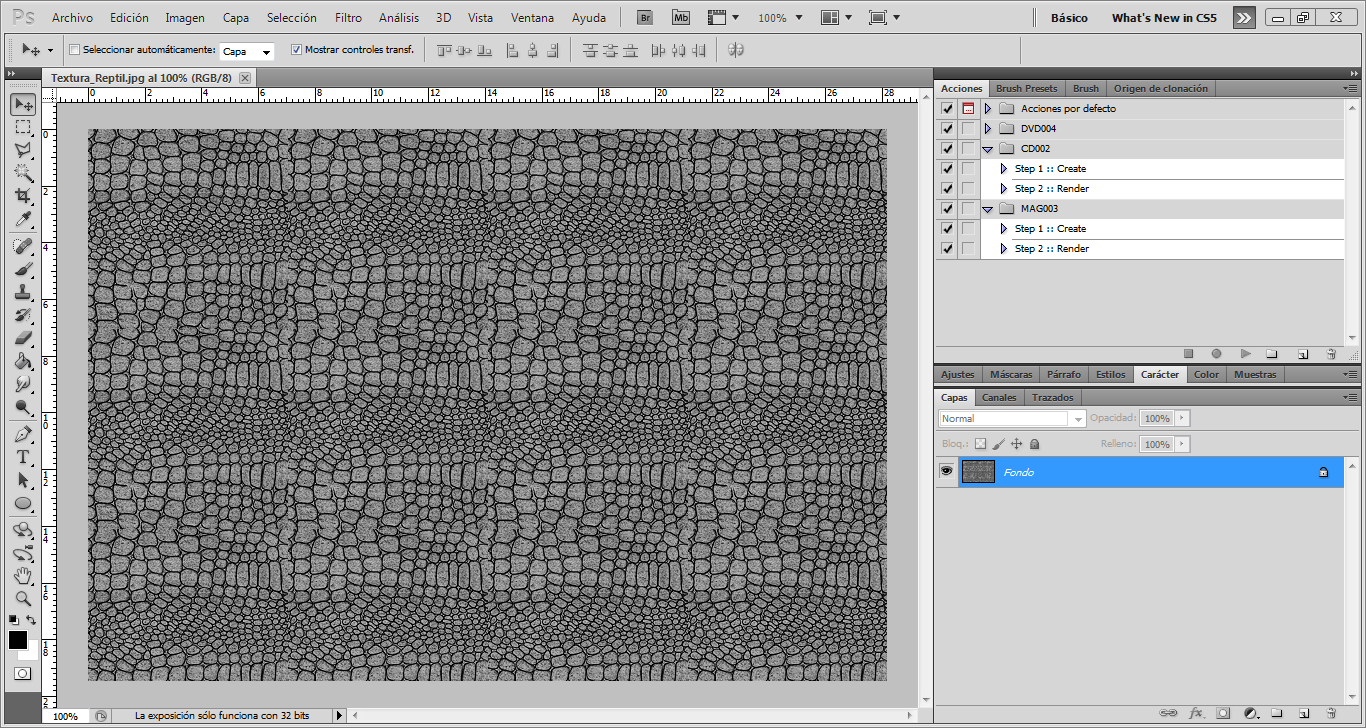Viewport: 1366px width, 728px height.
Task: Select the Paint Bucket tool
Action: click(x=23, y=361)
